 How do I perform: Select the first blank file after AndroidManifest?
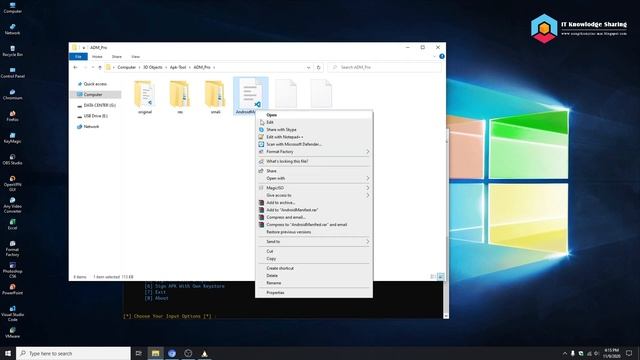[x=286, y=94]
